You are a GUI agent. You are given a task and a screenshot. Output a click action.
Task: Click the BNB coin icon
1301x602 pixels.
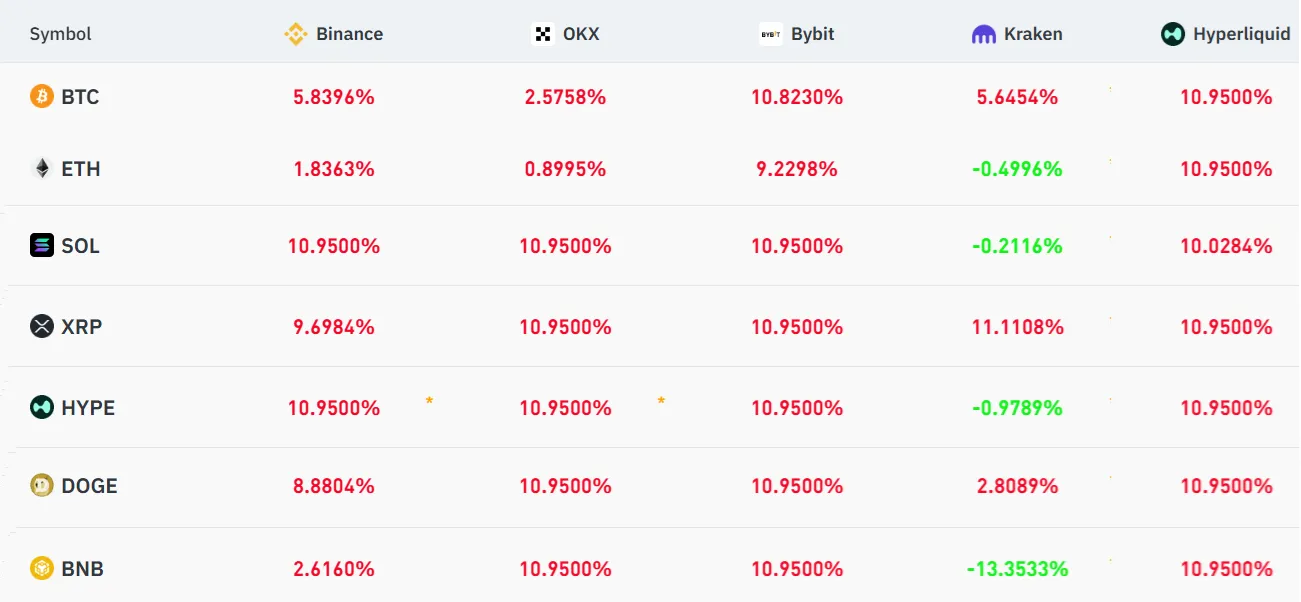pos(41,569)
